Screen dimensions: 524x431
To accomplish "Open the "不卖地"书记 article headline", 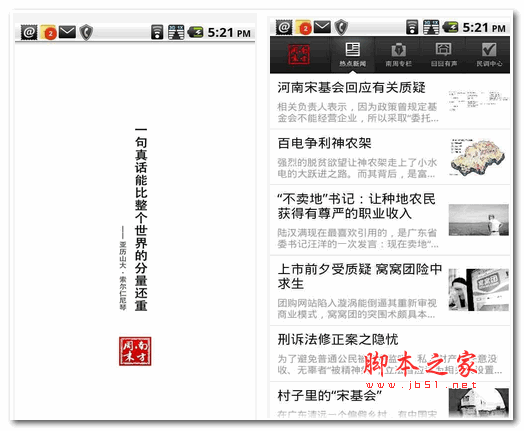I will pos(356,206).
